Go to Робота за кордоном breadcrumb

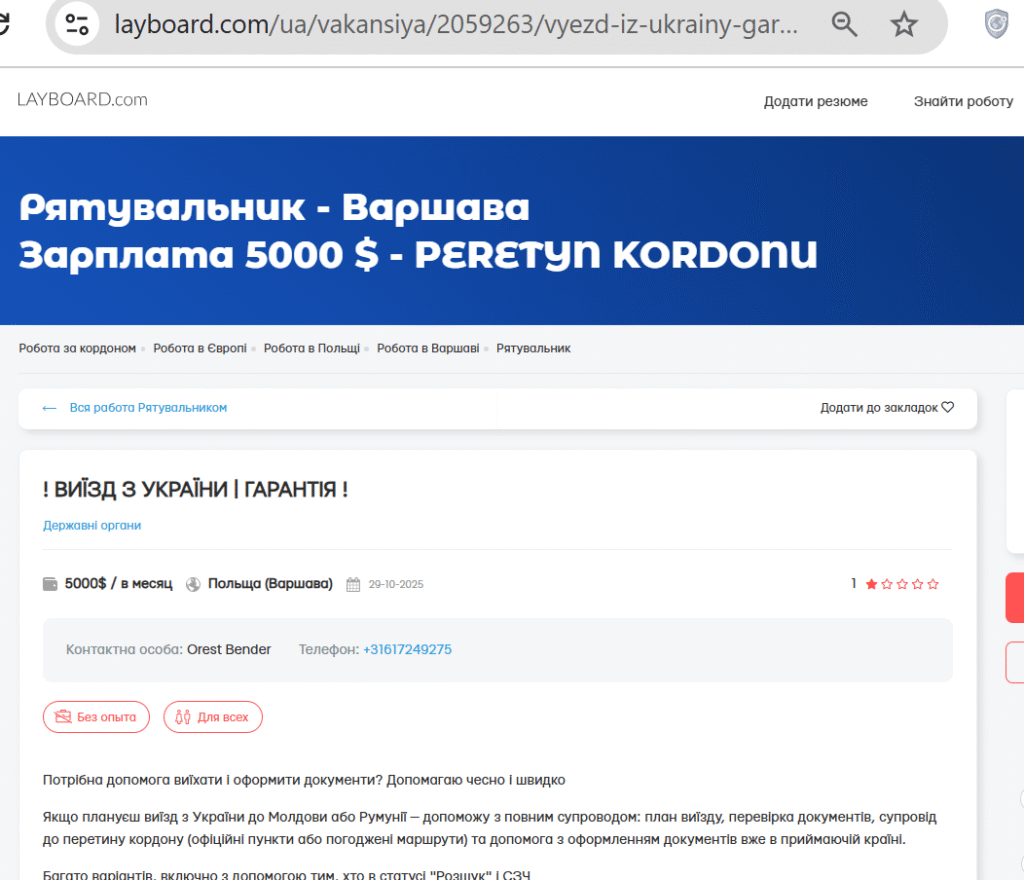[77, 348]
